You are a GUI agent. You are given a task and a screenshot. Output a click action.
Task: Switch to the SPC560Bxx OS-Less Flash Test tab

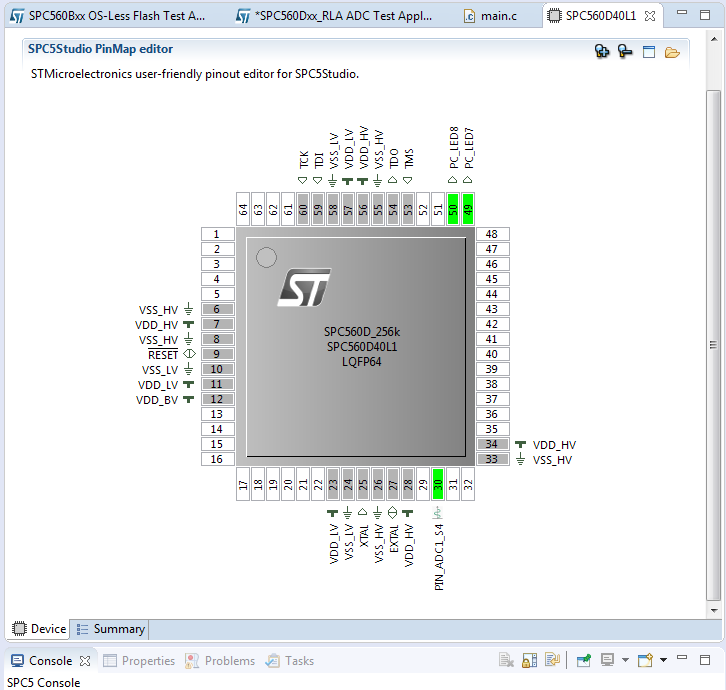click(x=107, y=16)
